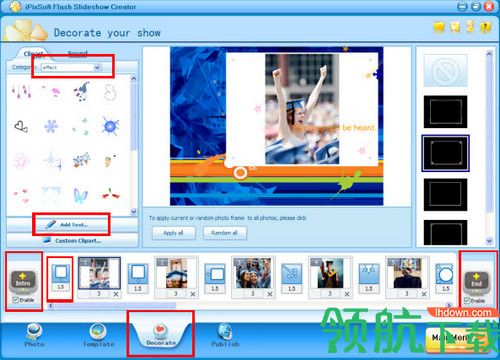Select photo 1 thumbnail in timeline

tap(99, 273)
